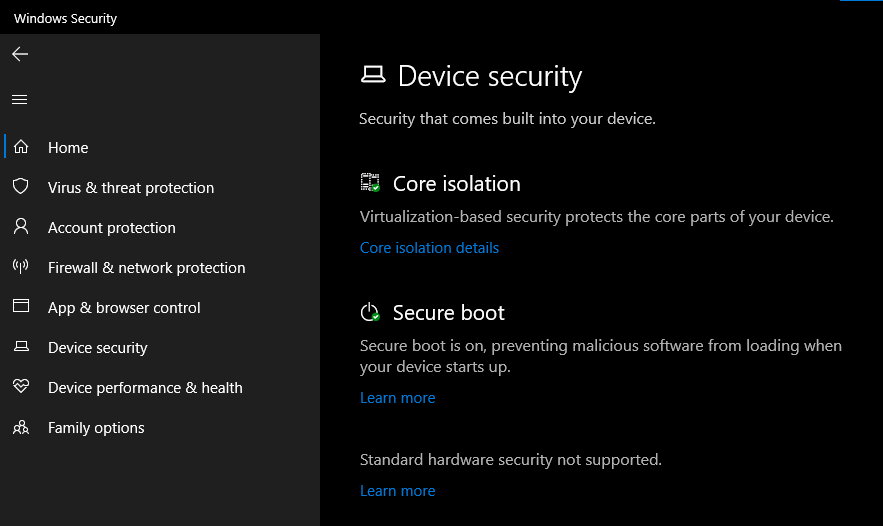The image size is (883, 526).
Task: Click the Virus & threat protection shield icon
Action: click(20, 187)
